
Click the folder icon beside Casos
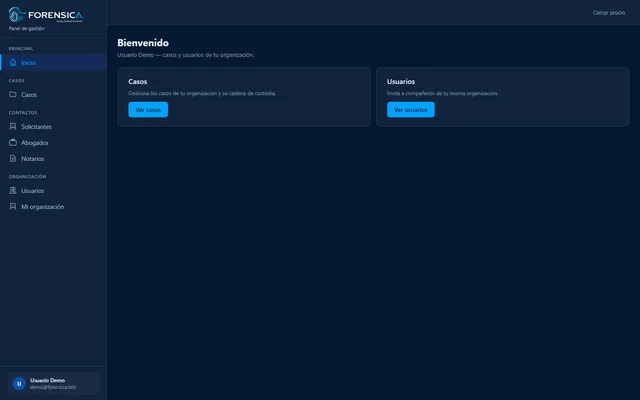(13, 94)
